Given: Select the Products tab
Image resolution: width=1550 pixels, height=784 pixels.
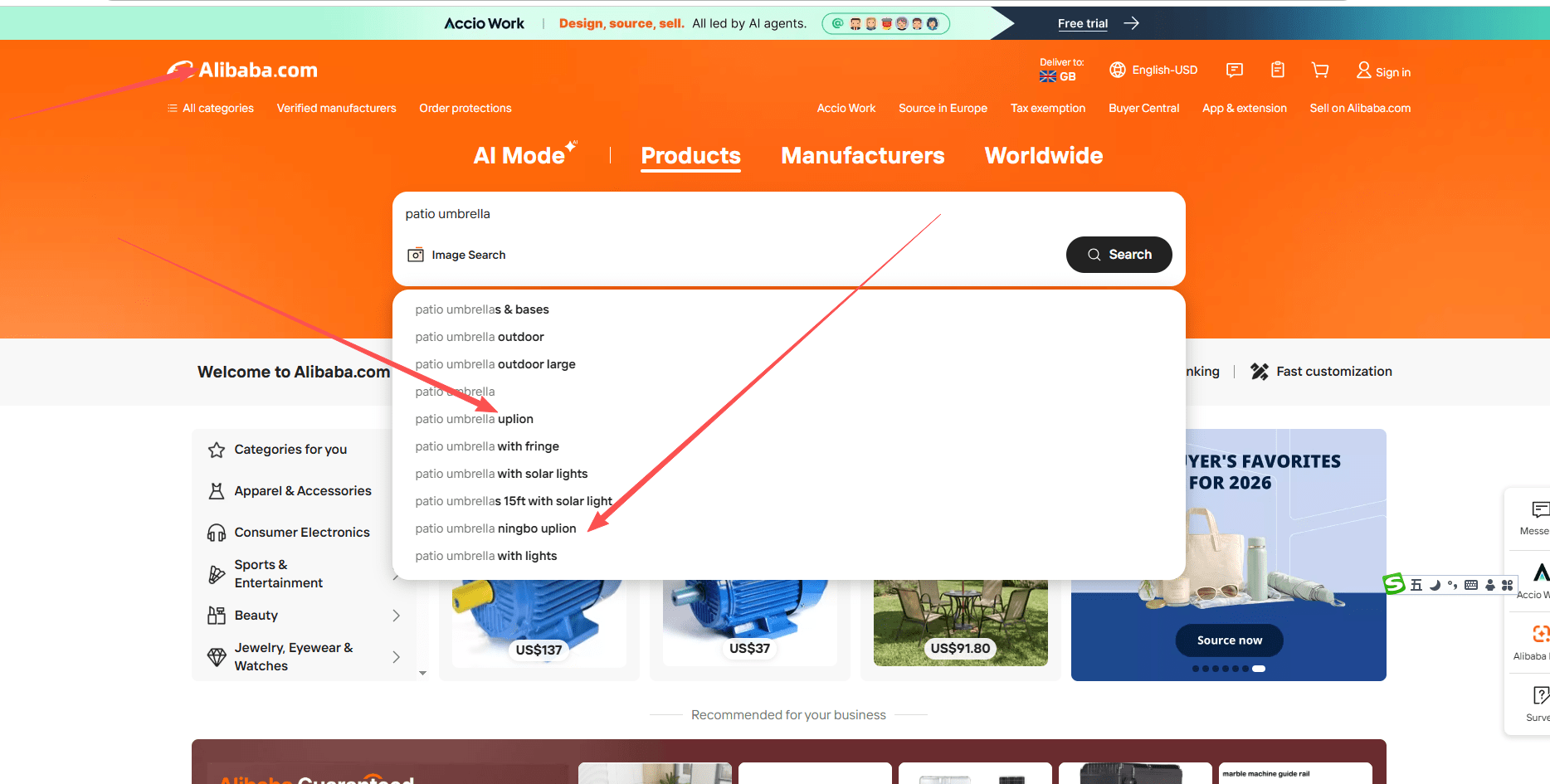Looking at the screenshot, I should tap(691, 156).
